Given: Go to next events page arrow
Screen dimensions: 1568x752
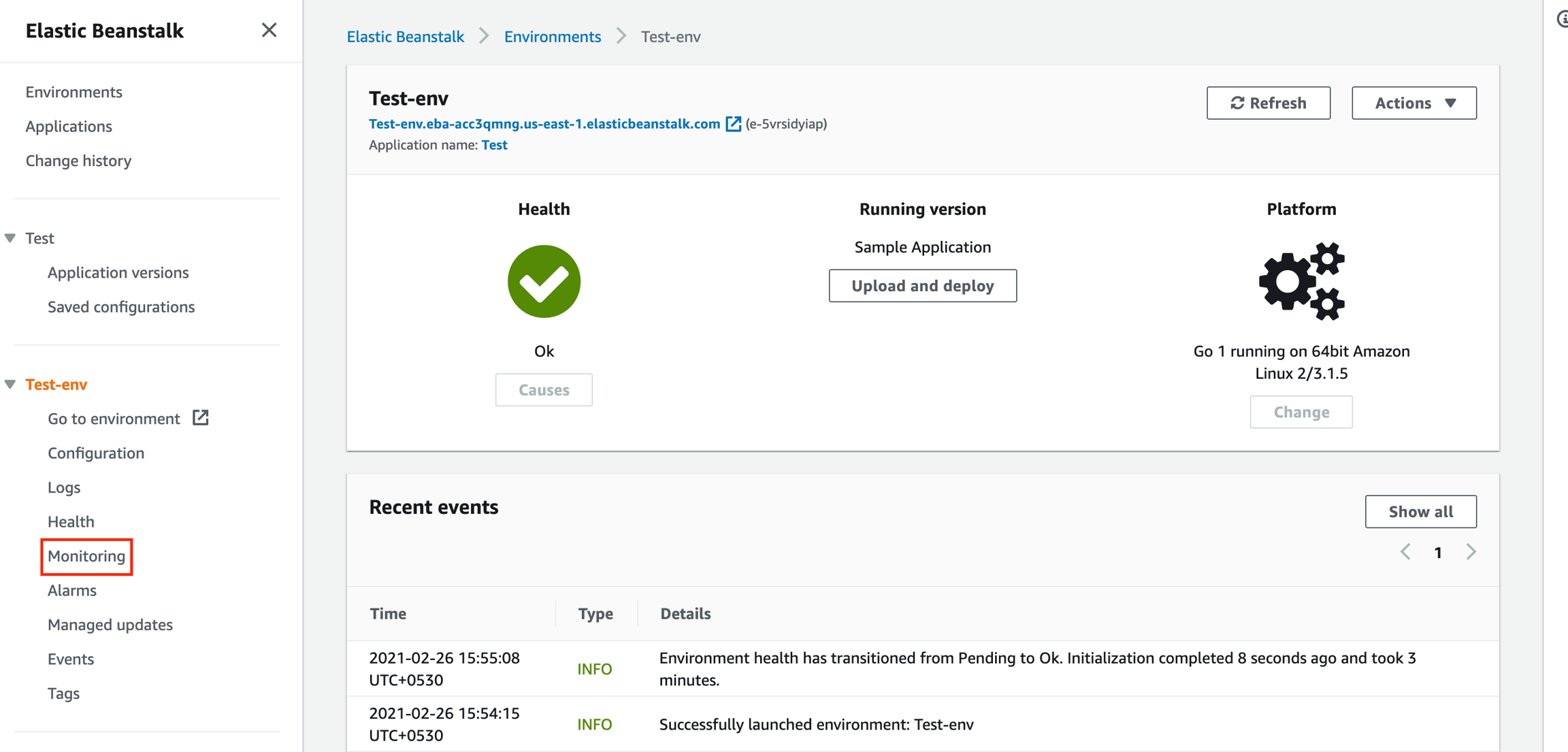Looking at the screenshot, I should (x=1471, y=552).
